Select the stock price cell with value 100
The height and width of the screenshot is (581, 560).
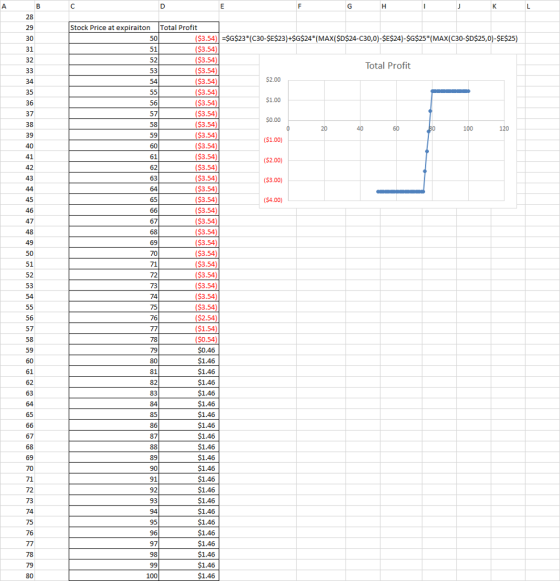point(113,576)
